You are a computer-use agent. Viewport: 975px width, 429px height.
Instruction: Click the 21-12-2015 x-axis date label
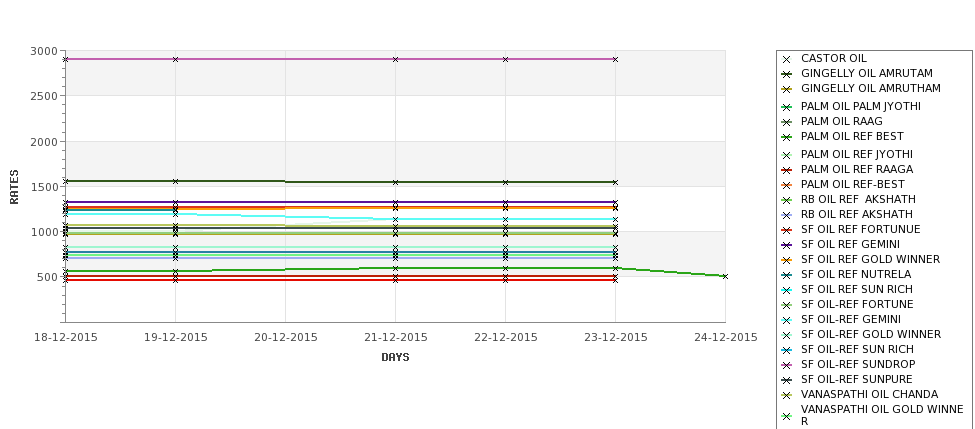[x=395, y=338]
